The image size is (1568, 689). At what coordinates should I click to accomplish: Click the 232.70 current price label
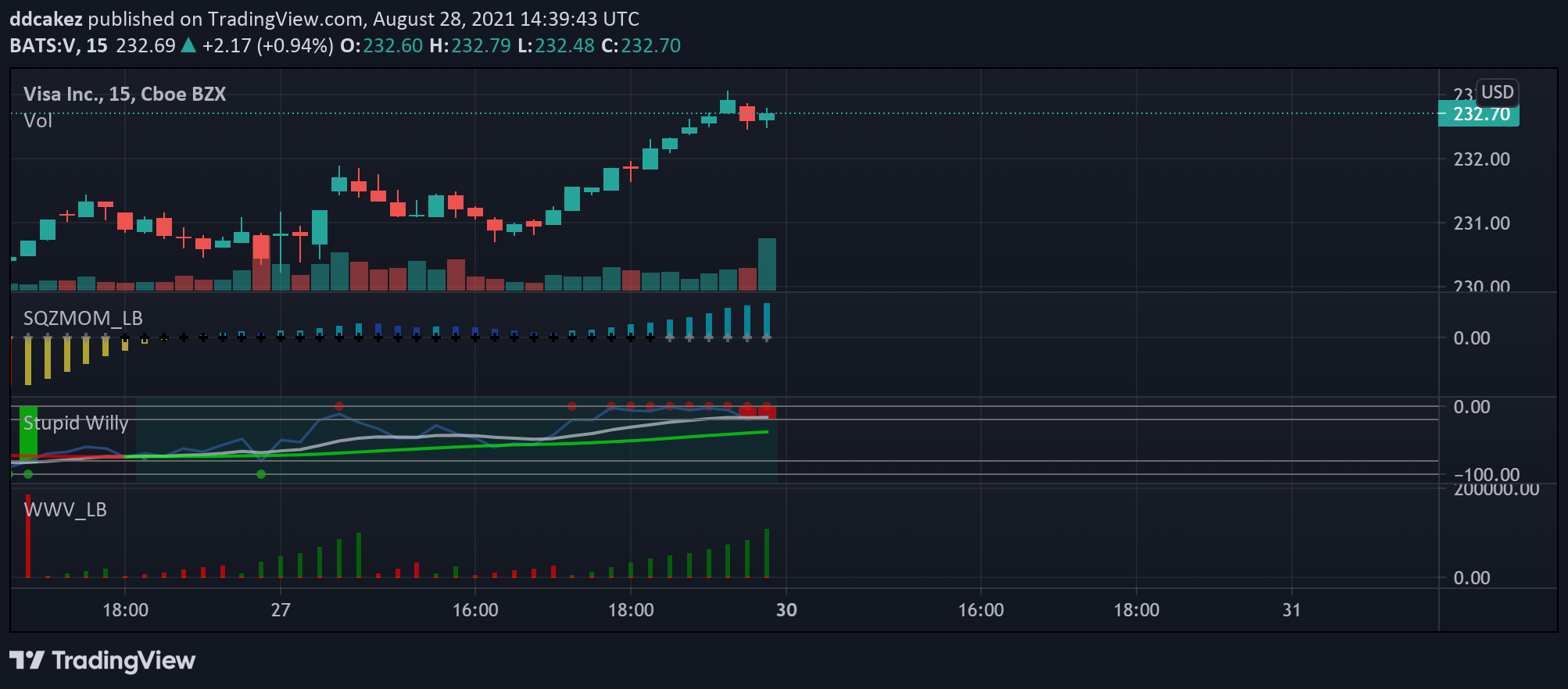pos(1479,114)
